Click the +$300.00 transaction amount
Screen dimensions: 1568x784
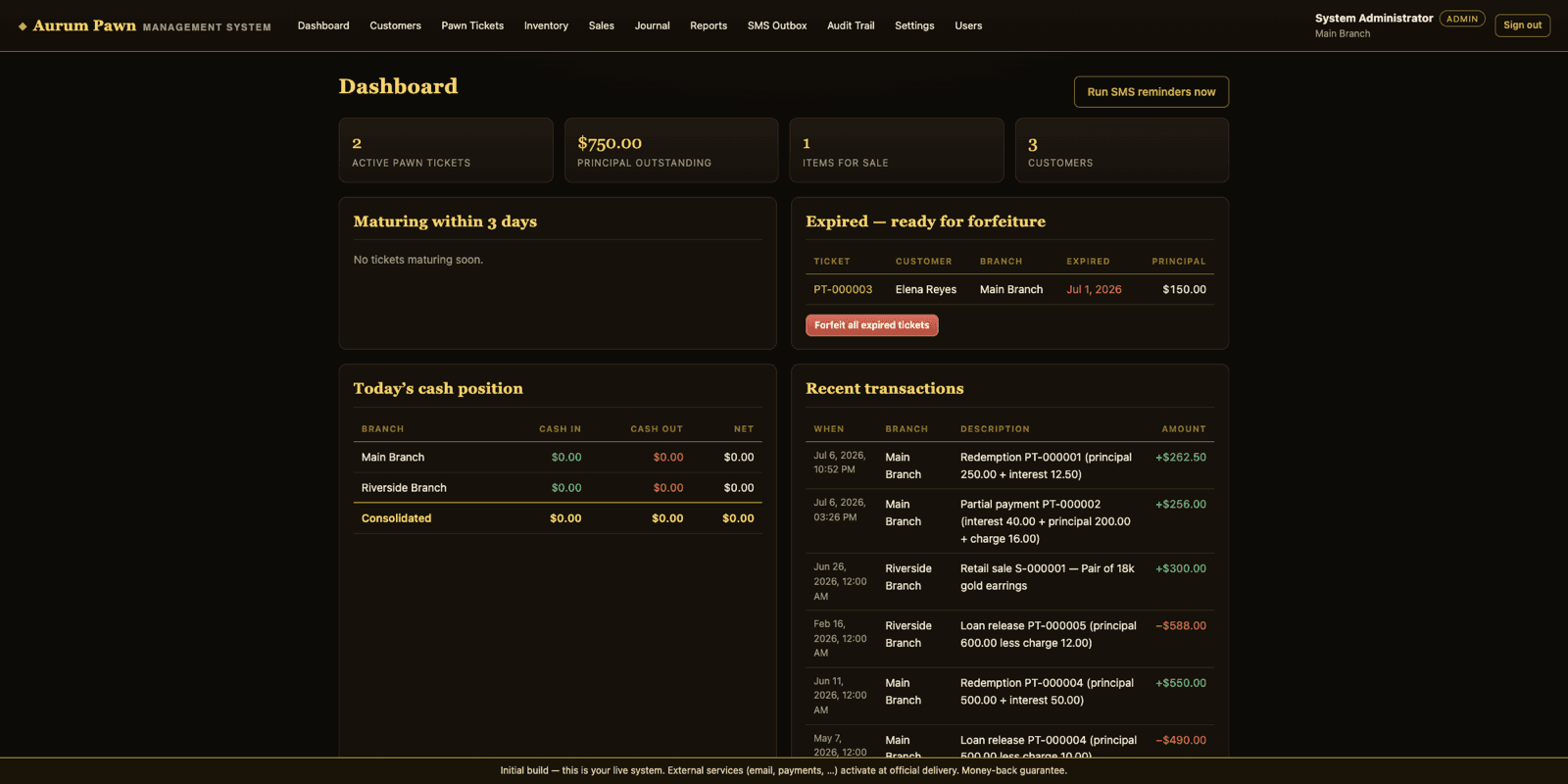(1181, 568)
